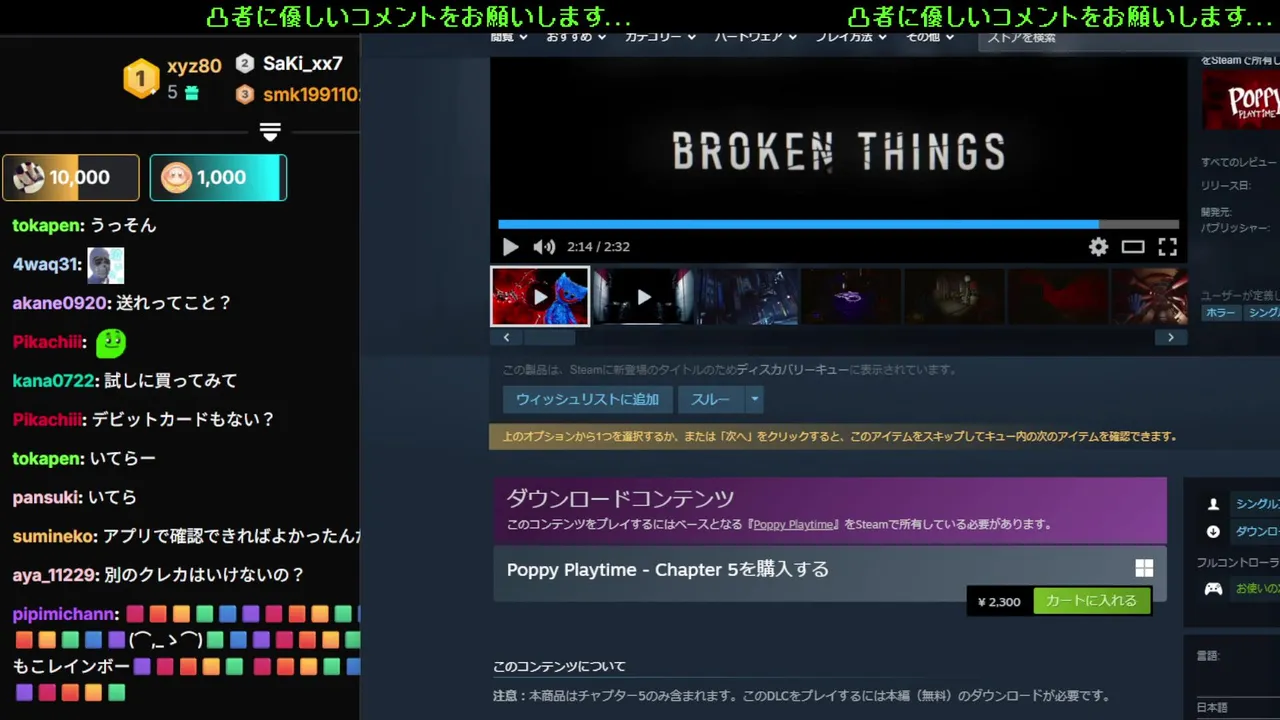Click the single-player person icon in sidebar
The image size is (1280, 720).
point(1213,504)
